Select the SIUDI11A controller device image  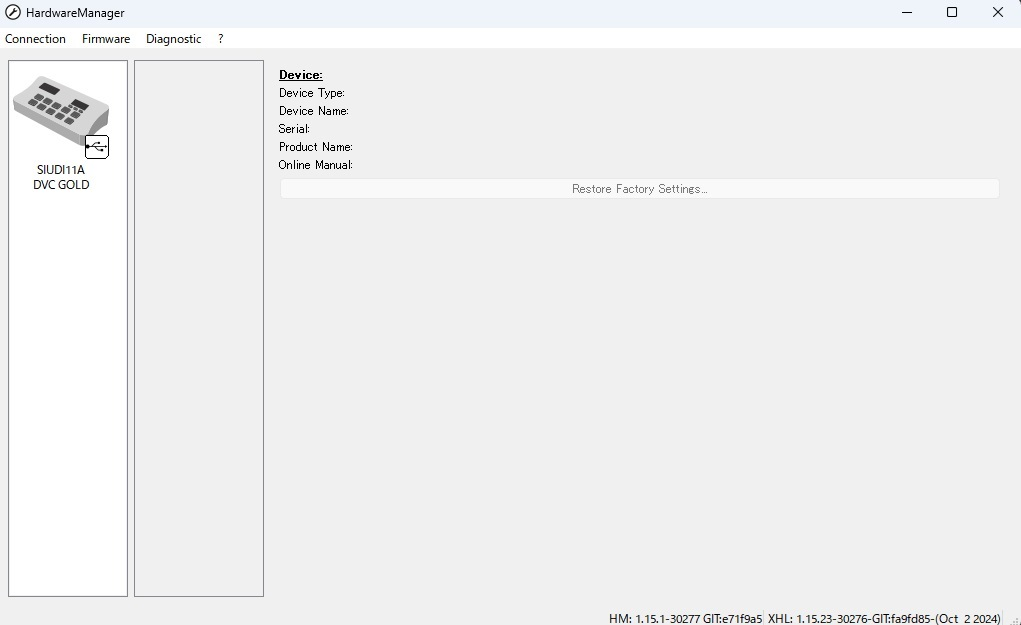click(x=58, y=108)
